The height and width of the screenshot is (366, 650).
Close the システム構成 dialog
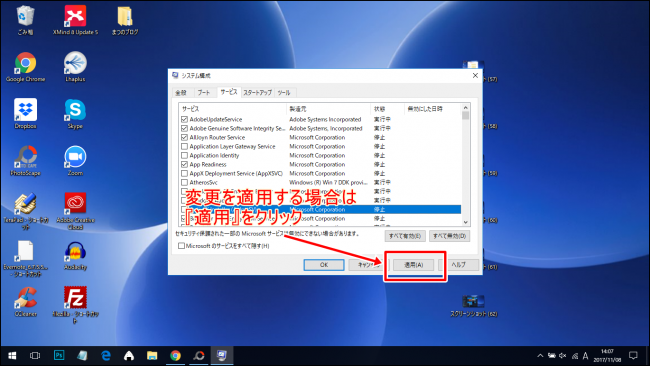click(x=475, y=75)
